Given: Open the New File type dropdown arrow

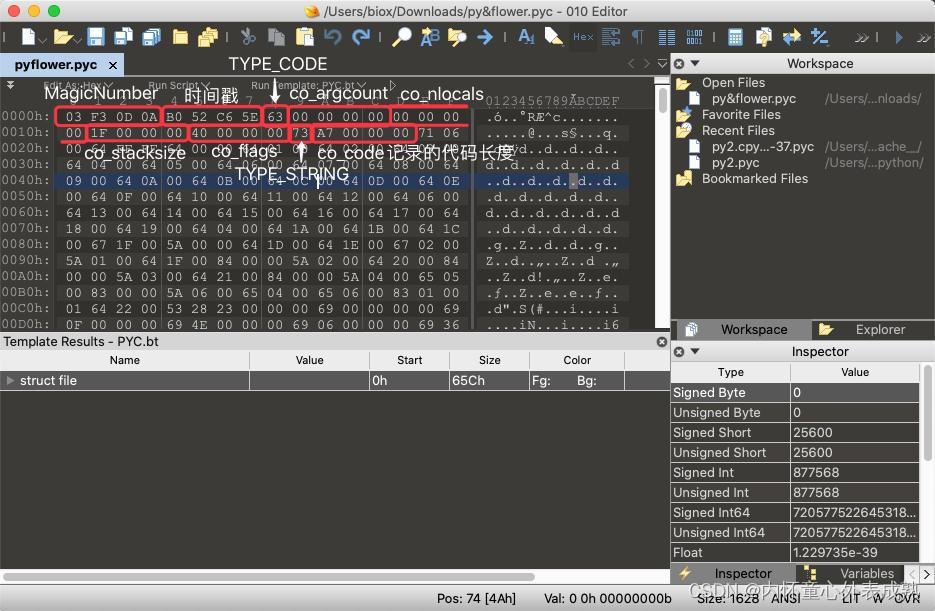Looking at the screenshot, I should pyautogui.click(x=42, y=40).
